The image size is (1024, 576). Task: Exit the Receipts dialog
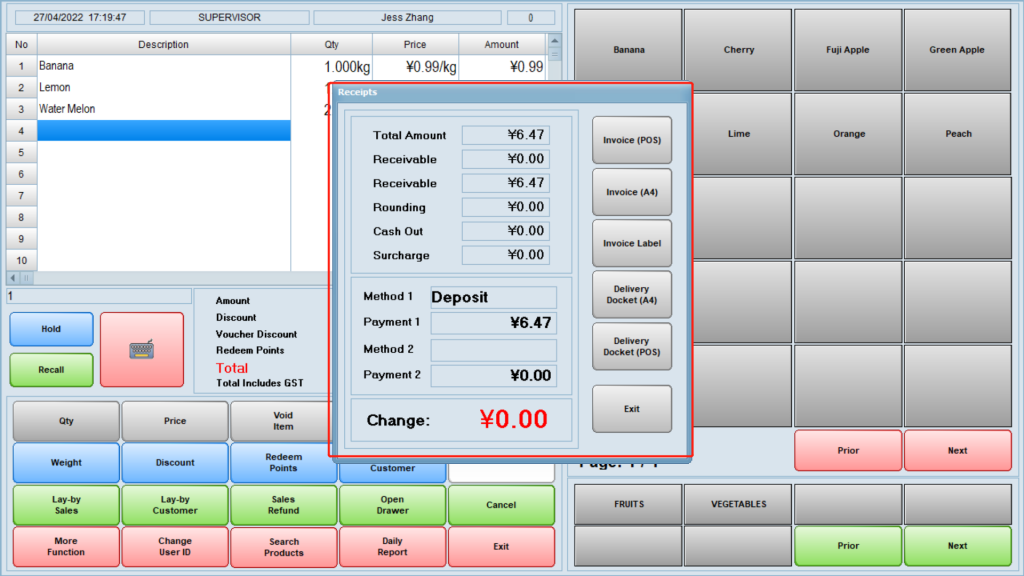632,409
